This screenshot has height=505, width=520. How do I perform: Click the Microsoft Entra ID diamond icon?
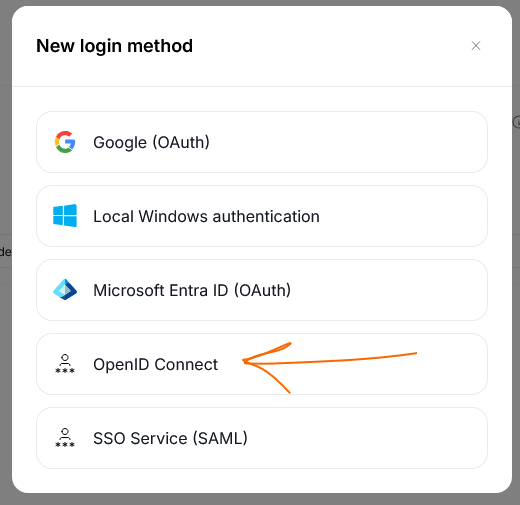pos(65,290)
